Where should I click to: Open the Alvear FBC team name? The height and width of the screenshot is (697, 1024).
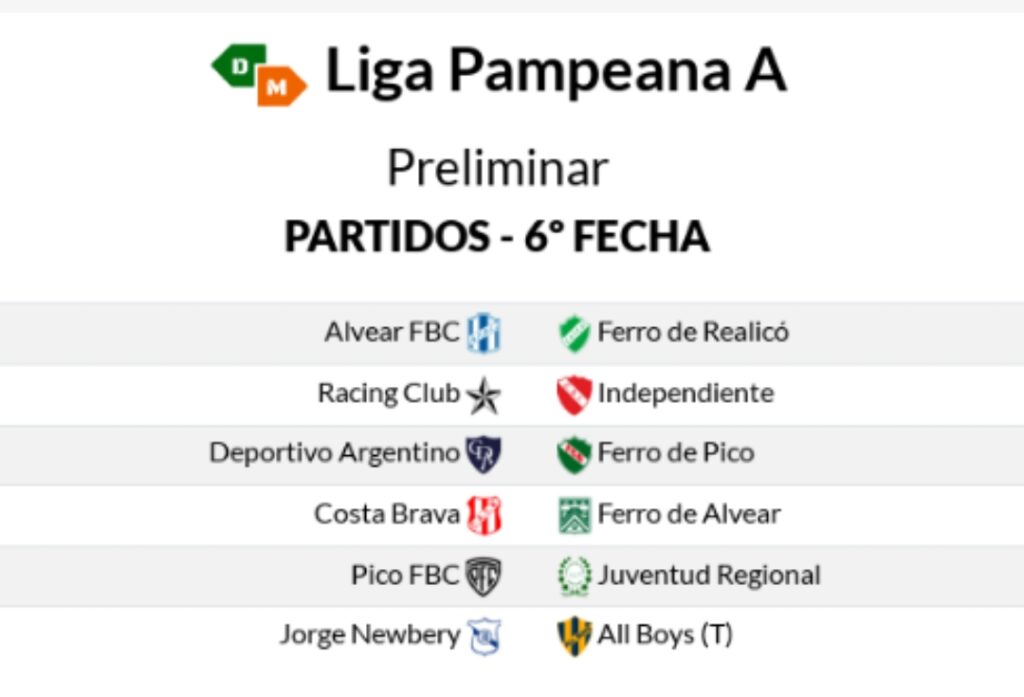[x=392, y=332]
